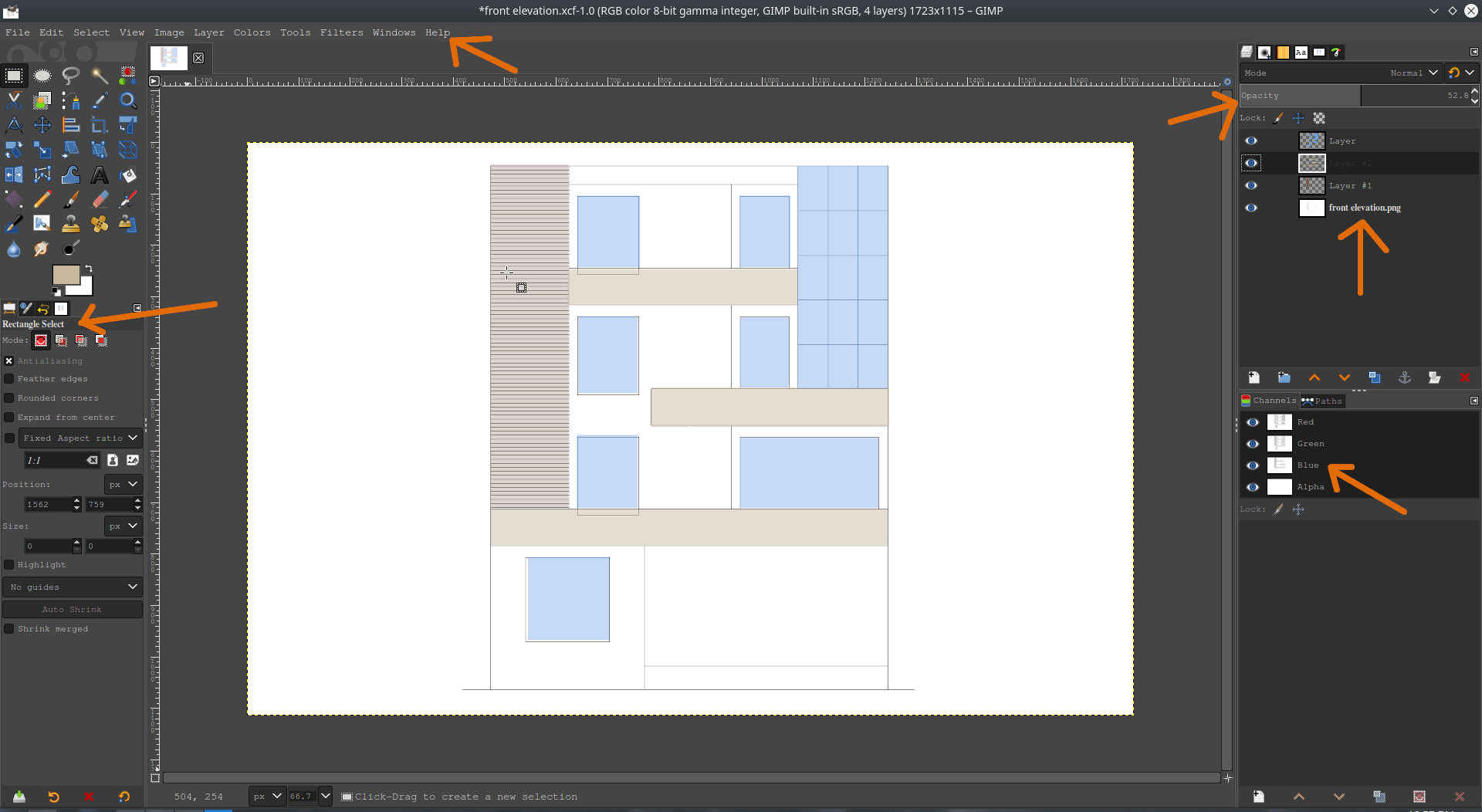Click the Position X input field
Image resolution: width=1482 pixels, height=812 pixels.
tap(48, 504)
